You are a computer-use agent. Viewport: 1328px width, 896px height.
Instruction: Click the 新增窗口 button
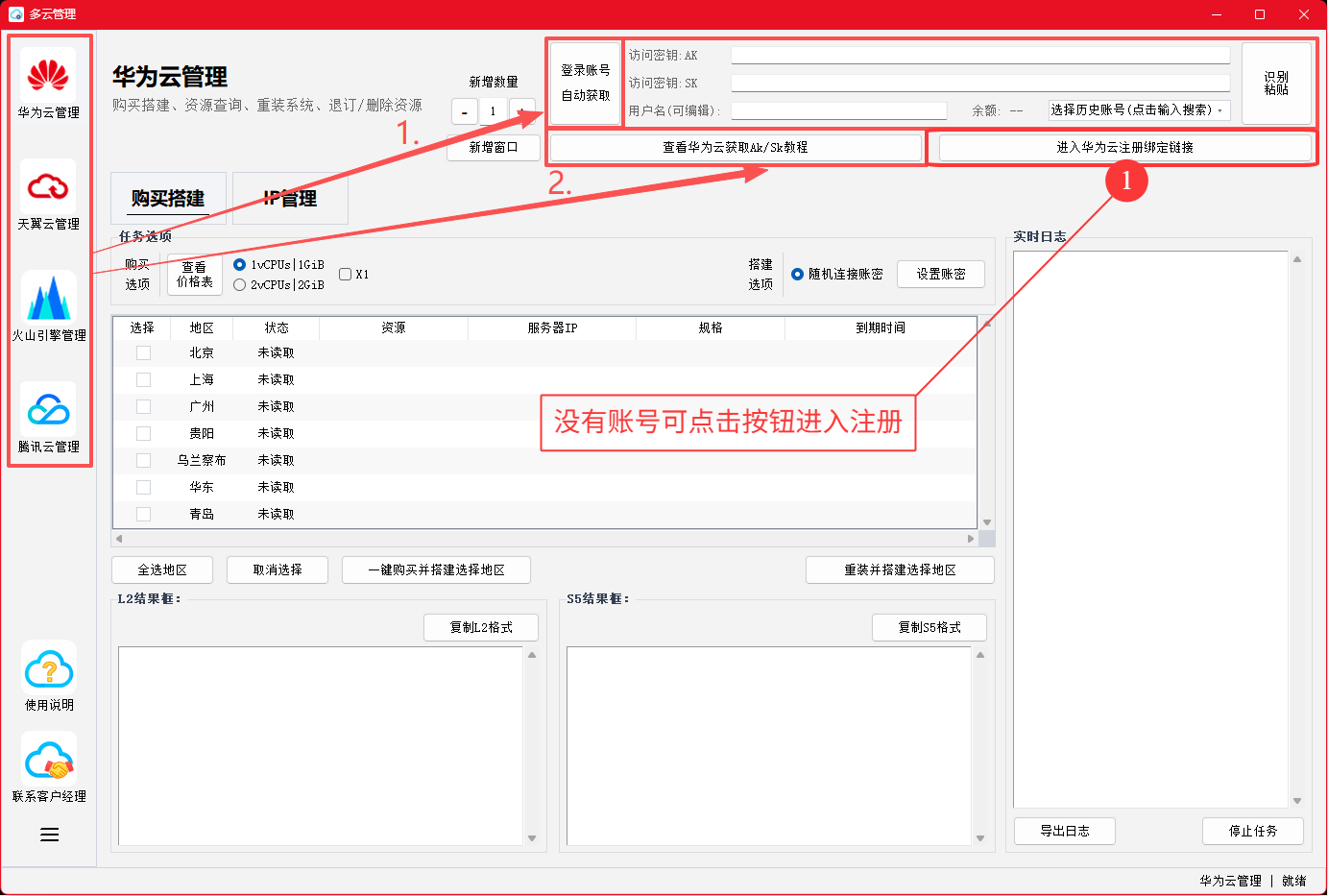click(x=494, y=147)
